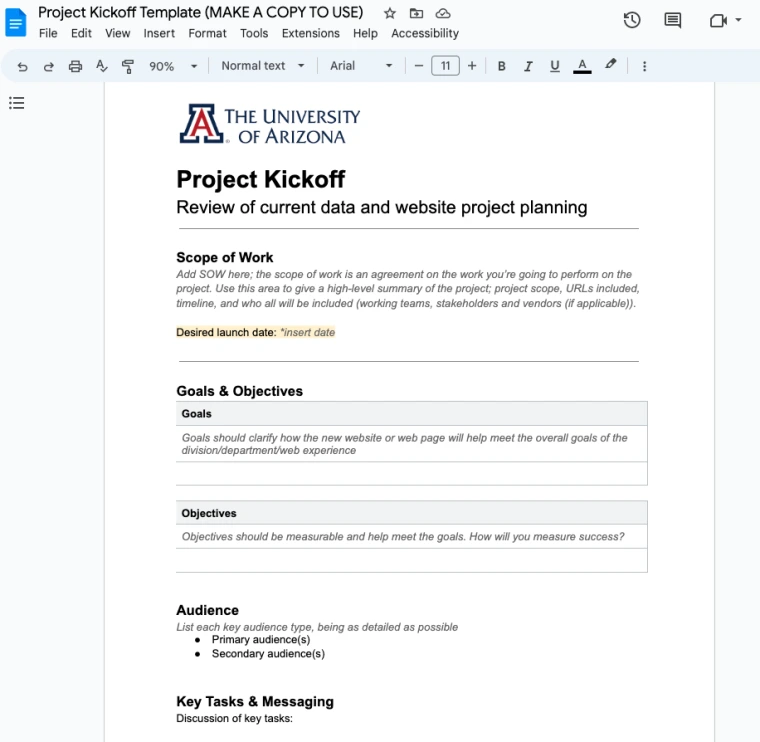Expand video call options arrow

pyautogui.click(x=738, y=20)
